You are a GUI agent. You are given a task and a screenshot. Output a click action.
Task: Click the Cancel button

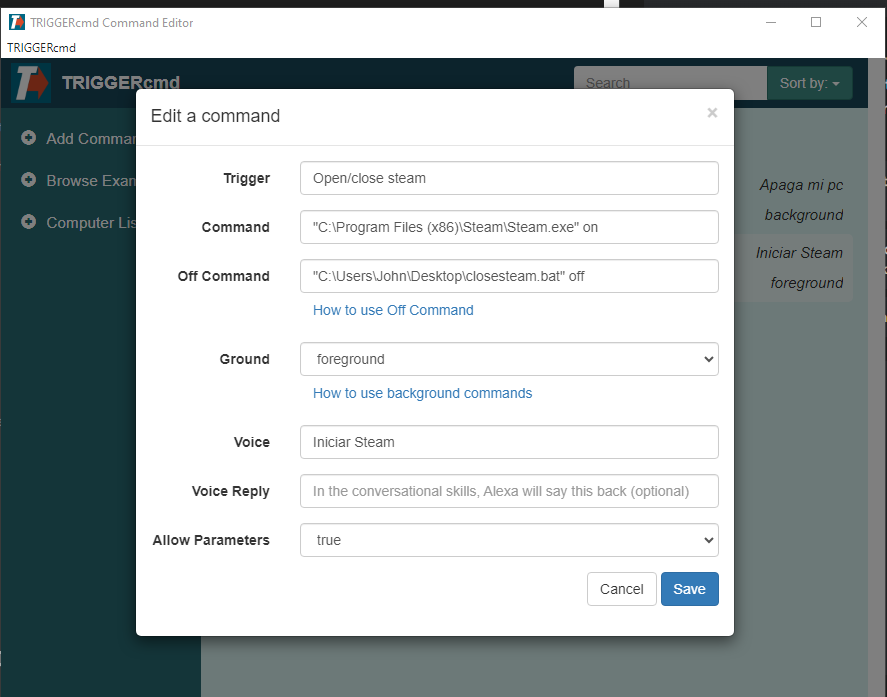pyautogui.click(x=622, y=589)
